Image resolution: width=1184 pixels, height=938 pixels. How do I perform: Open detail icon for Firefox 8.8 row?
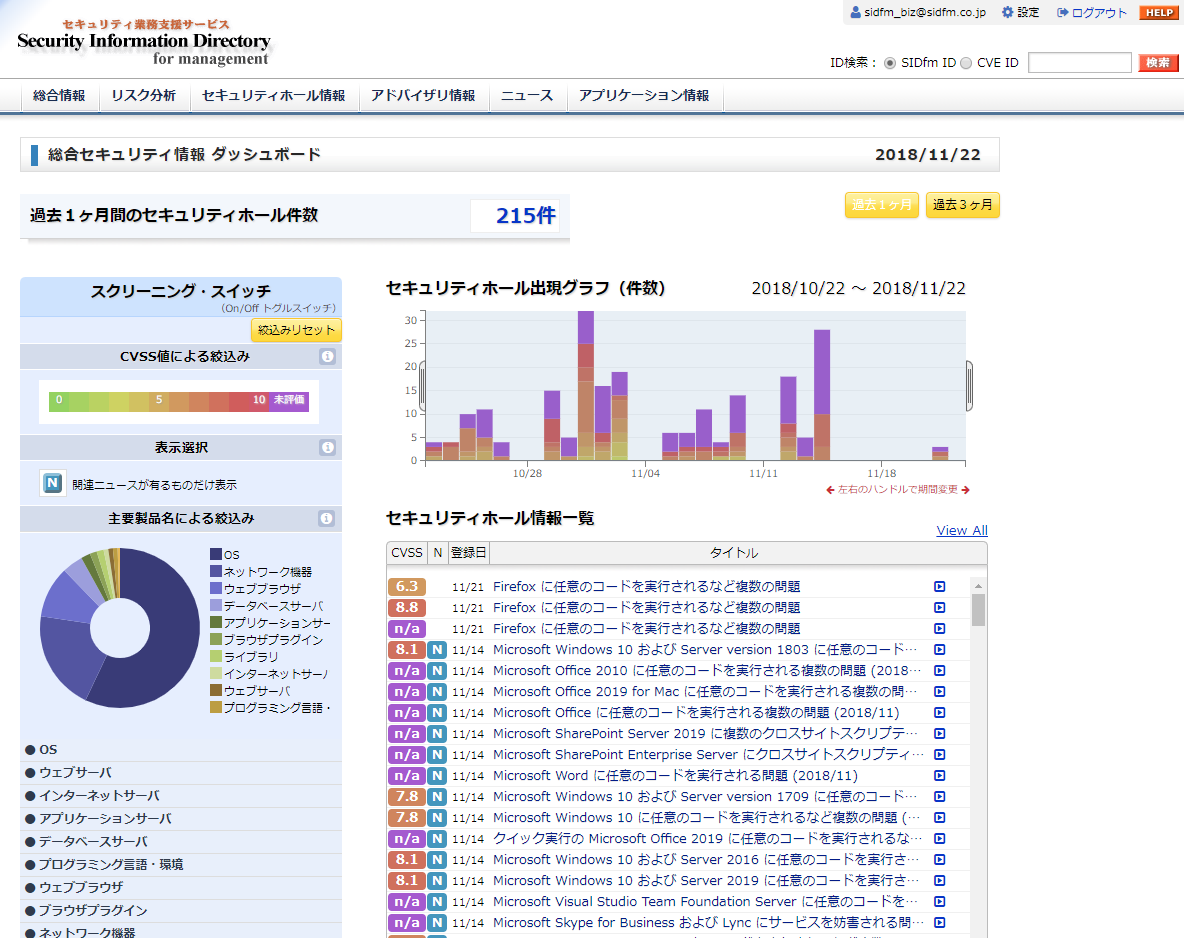coord(939,608)
